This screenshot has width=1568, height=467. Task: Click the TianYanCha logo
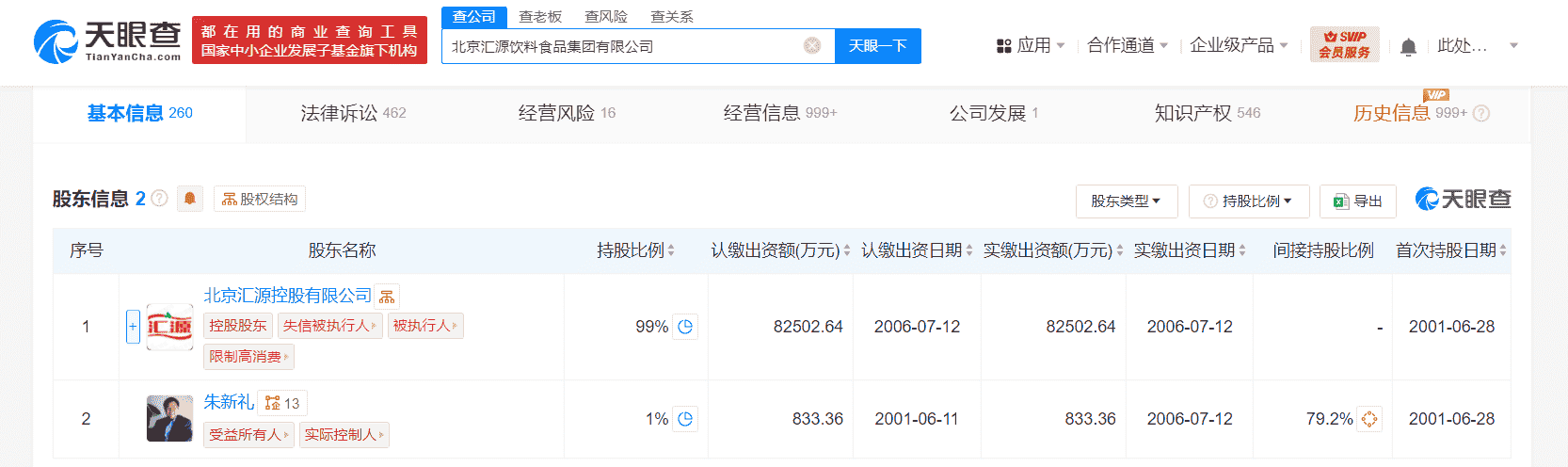click(x=107, y=41)
